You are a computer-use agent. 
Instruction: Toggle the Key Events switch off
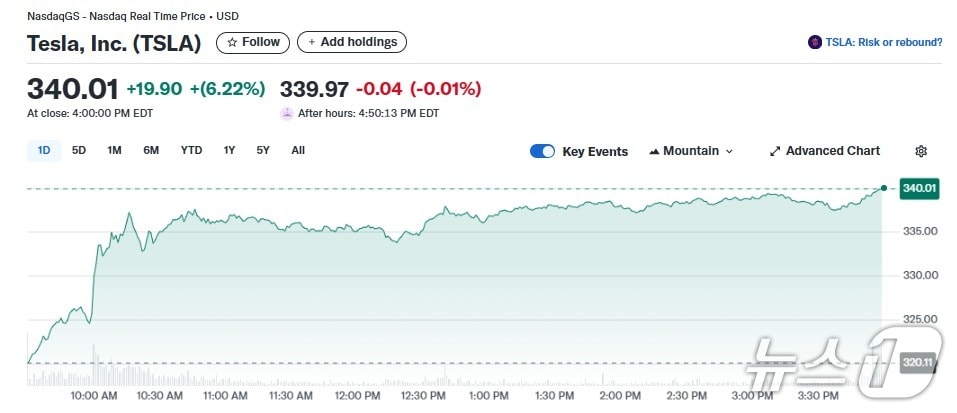(542, 151)
